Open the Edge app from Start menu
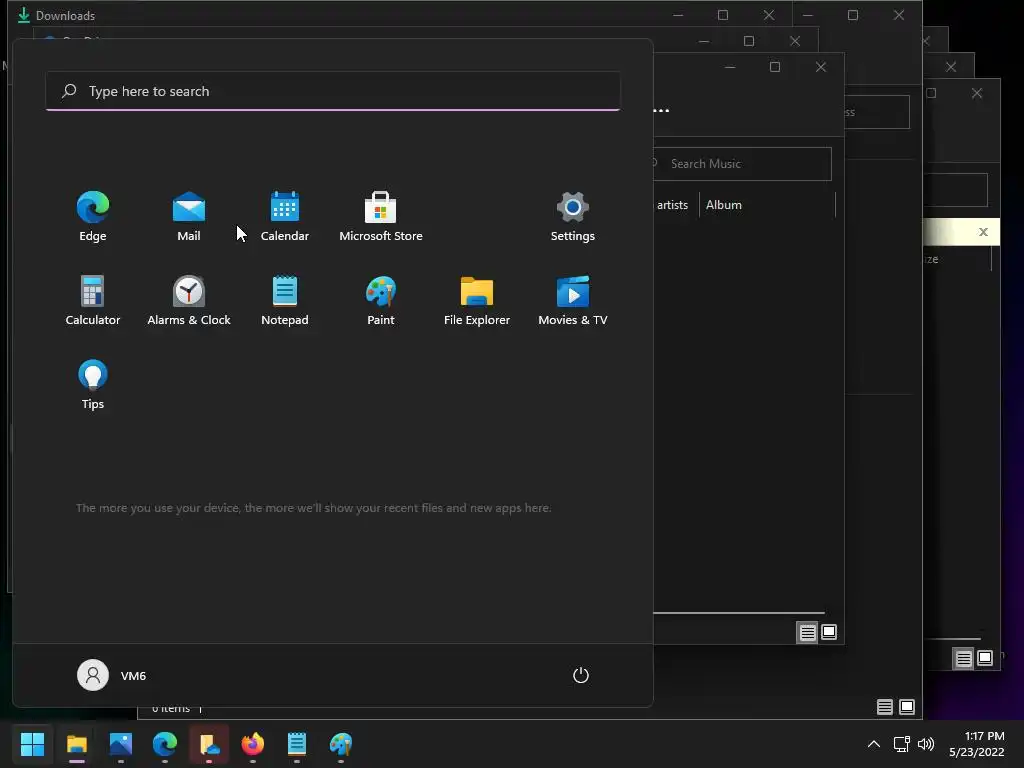This screenshot has width=1024, height=768. click(93, 217)
